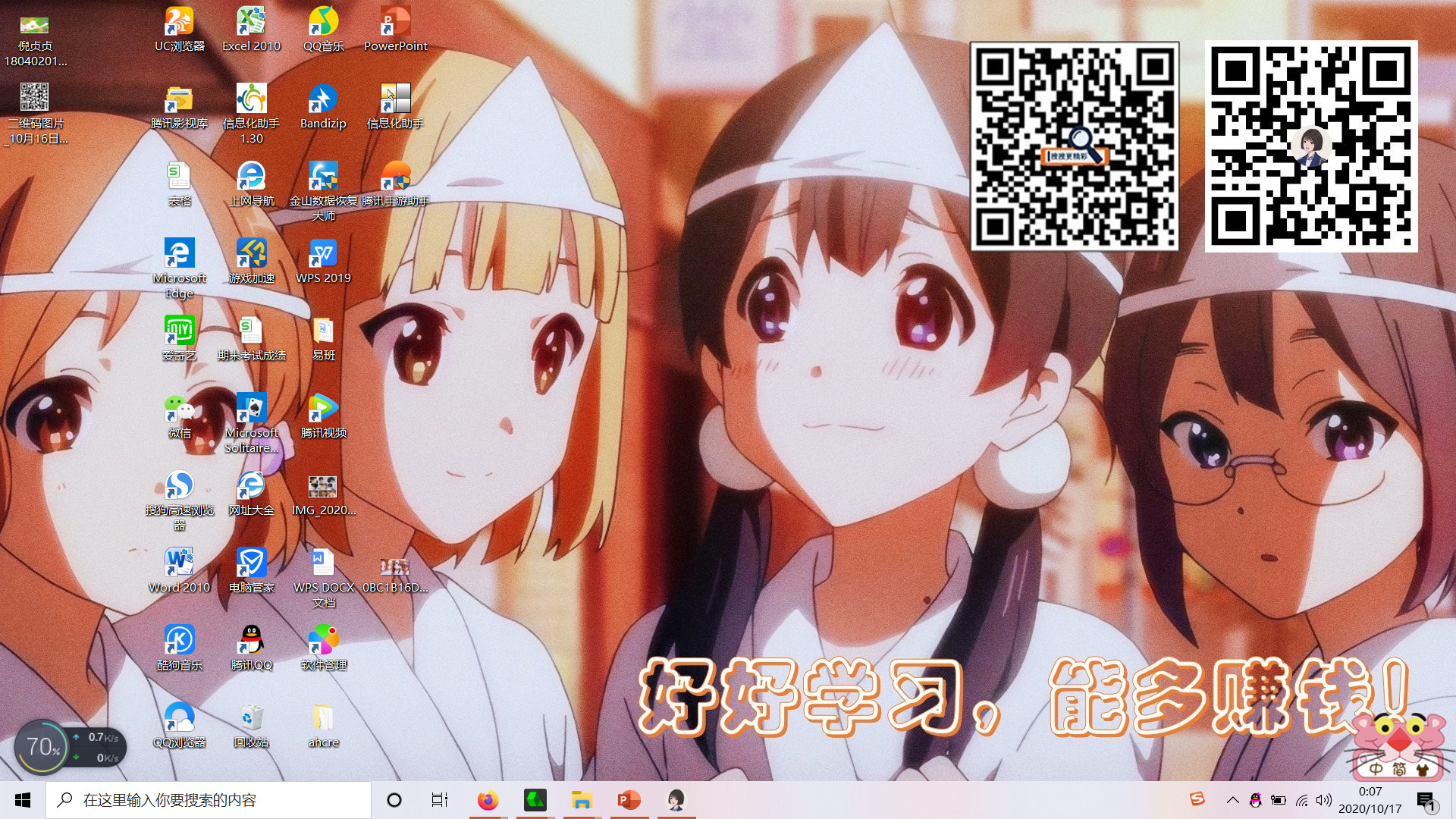Click the 网址大全 shortcut icon

(251, 493)
